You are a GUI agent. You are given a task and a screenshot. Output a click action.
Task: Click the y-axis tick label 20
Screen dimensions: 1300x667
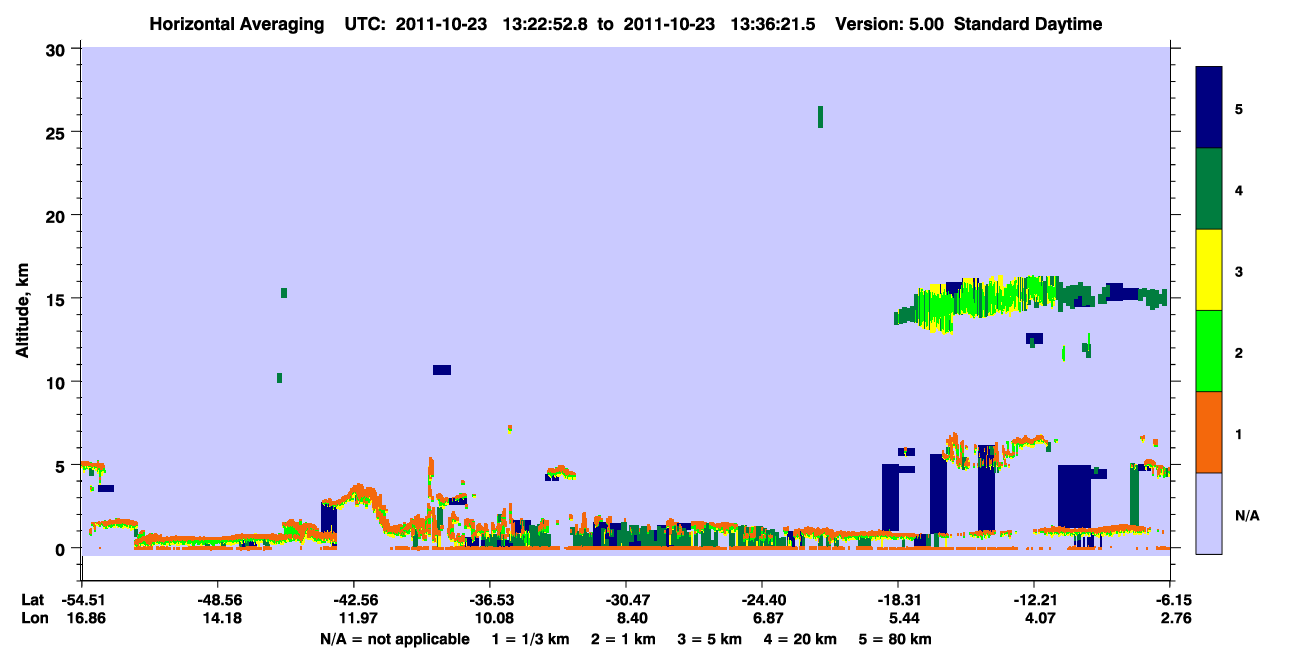coord(58,215)
